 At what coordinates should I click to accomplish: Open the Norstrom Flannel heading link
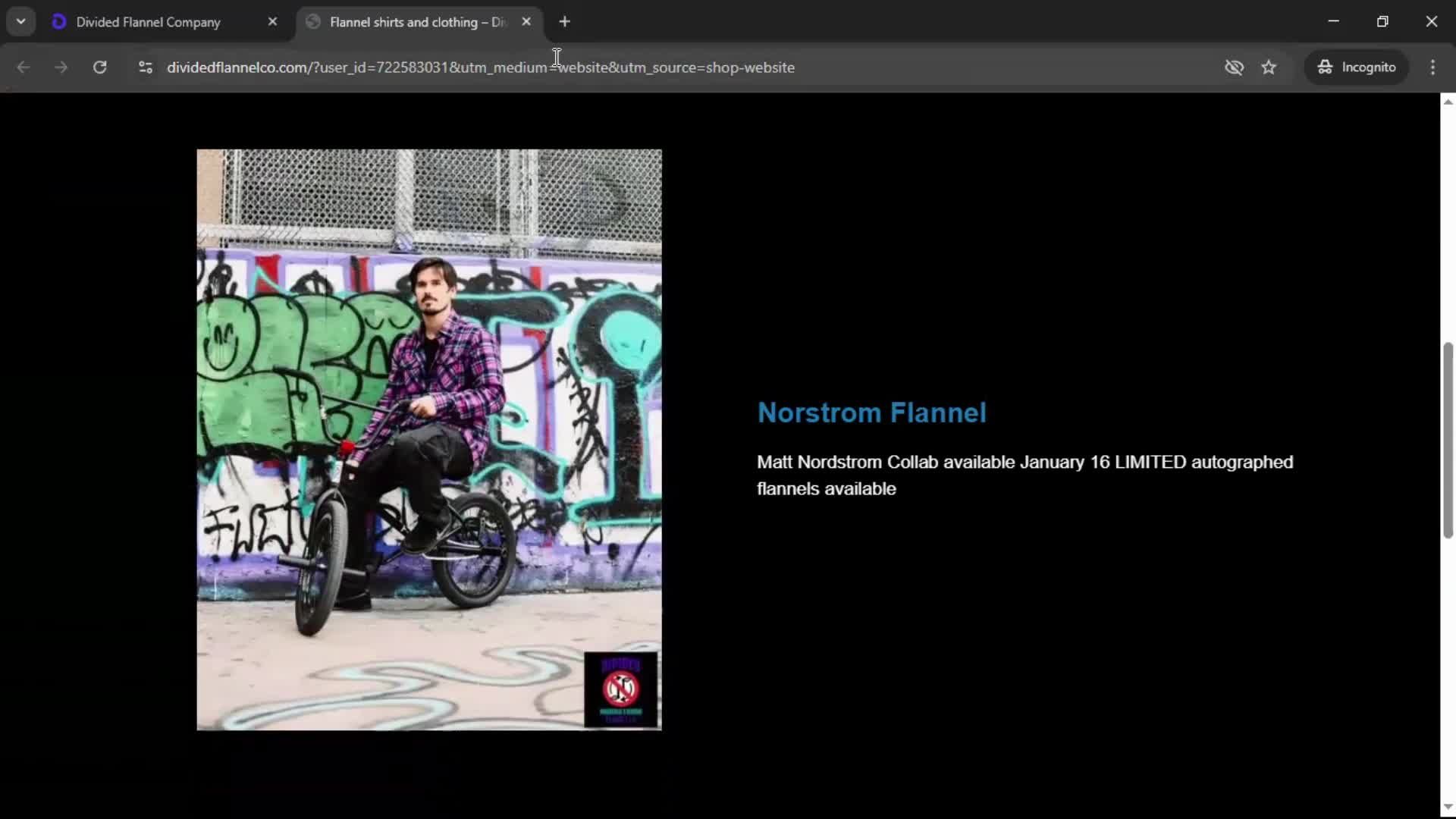coord(871,413)
